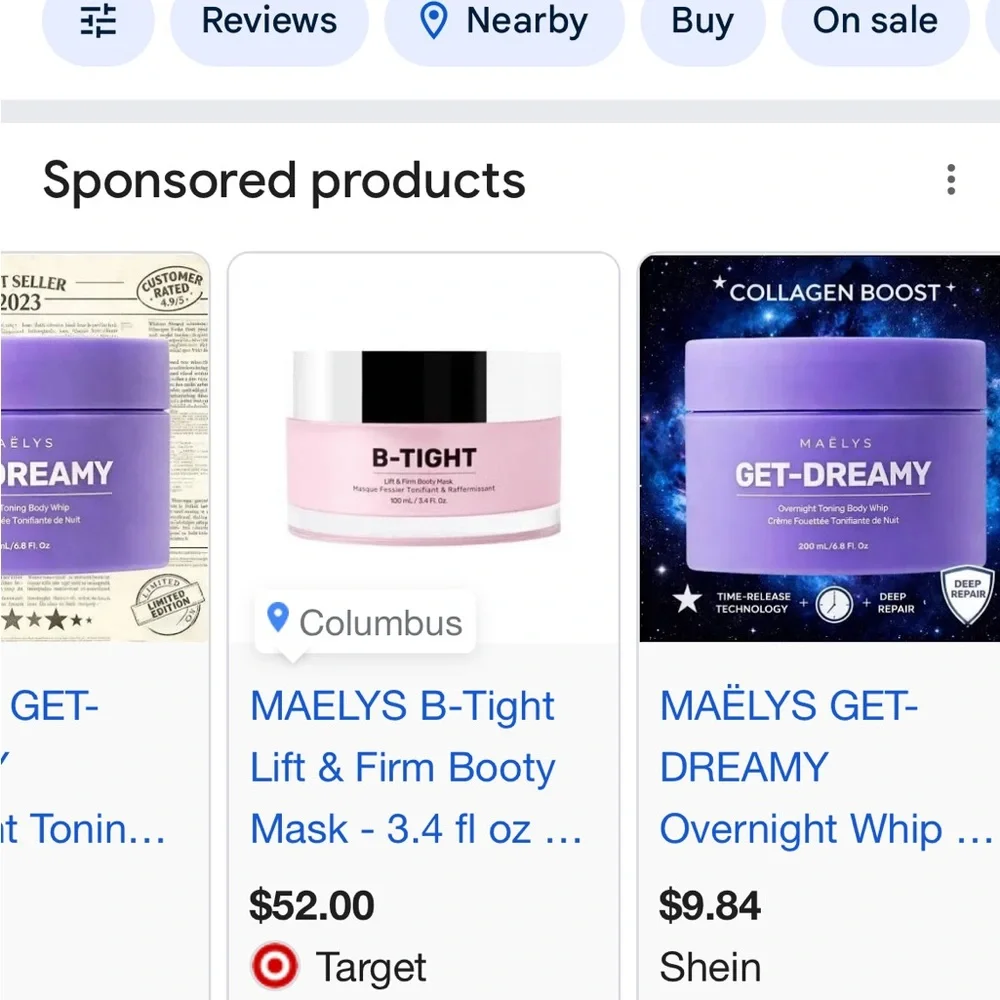Click the Target bullseye logo
This screenshot has width=1000, height=1000.
click(x=274, y=966)
